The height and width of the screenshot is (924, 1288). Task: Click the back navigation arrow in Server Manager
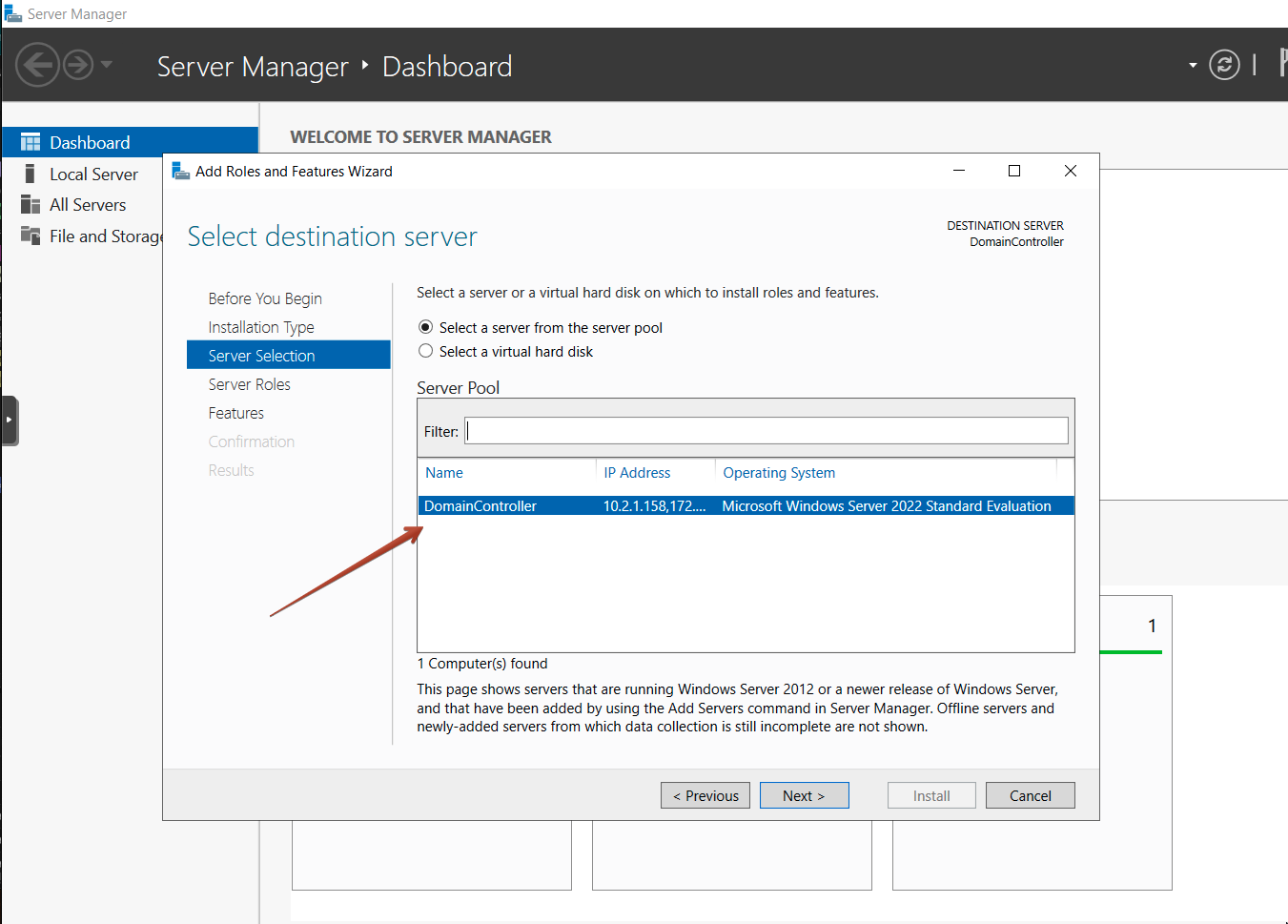[38, 65]
